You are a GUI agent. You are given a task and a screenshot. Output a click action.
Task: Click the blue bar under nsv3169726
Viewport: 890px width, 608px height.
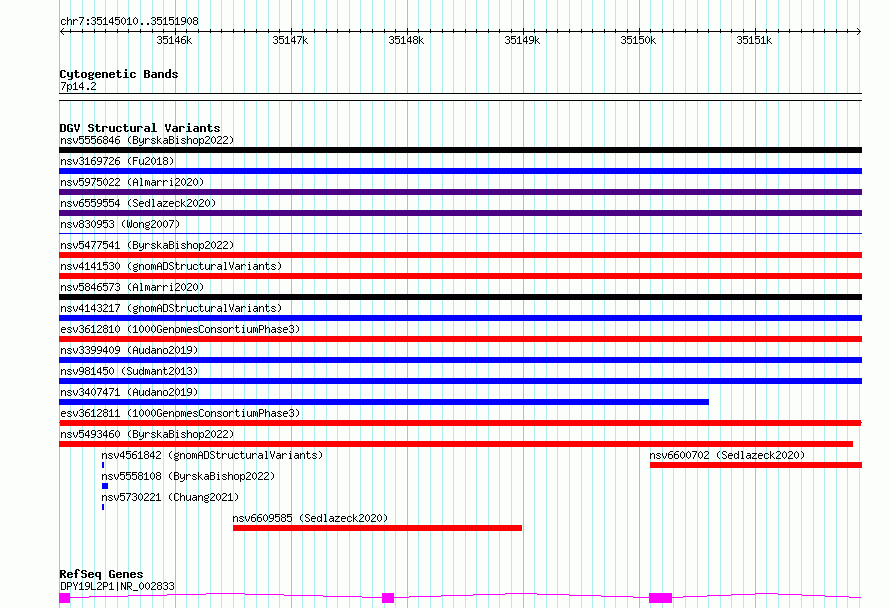tap(460, 171)
